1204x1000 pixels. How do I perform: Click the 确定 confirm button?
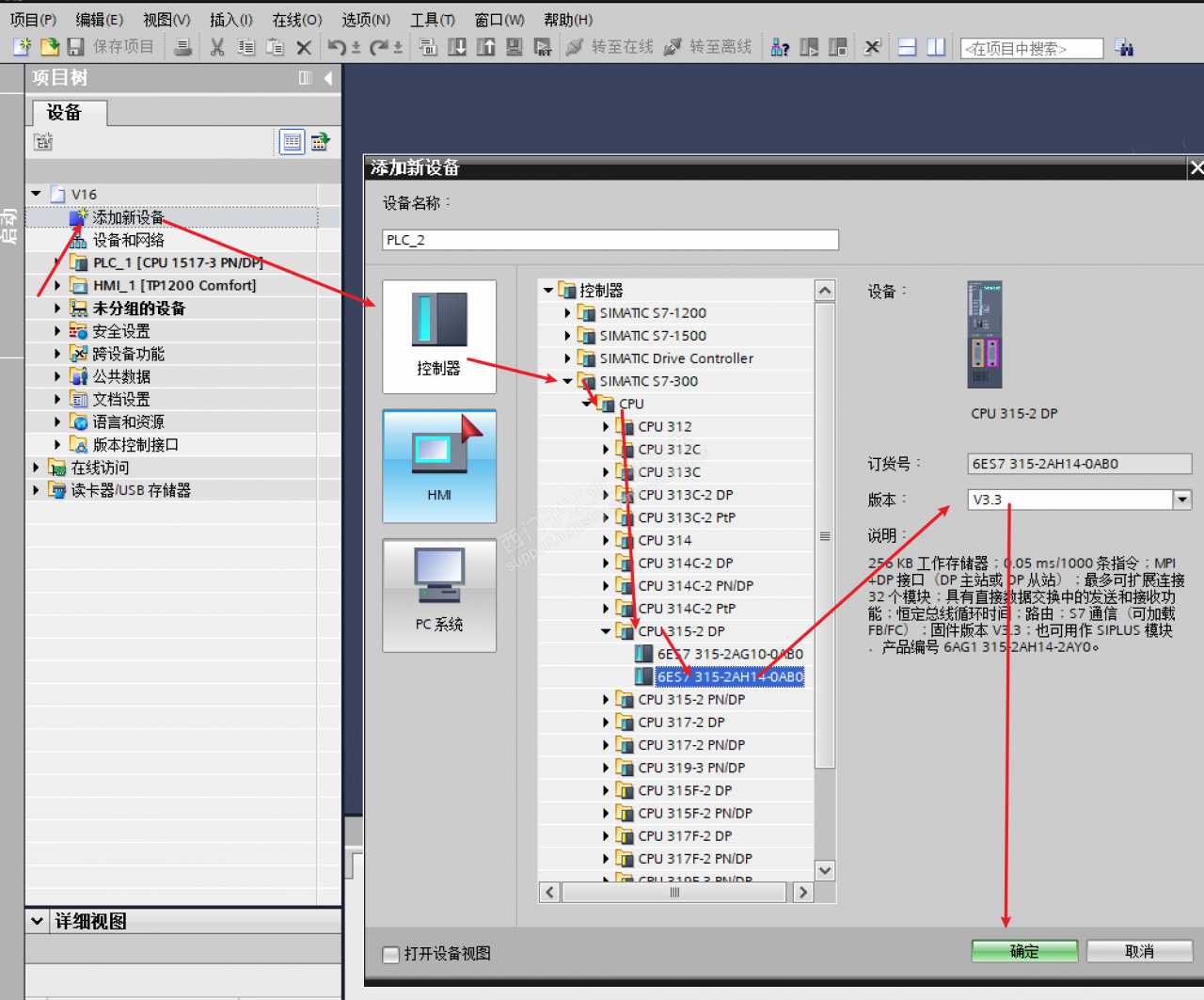tap(1024, 951)
